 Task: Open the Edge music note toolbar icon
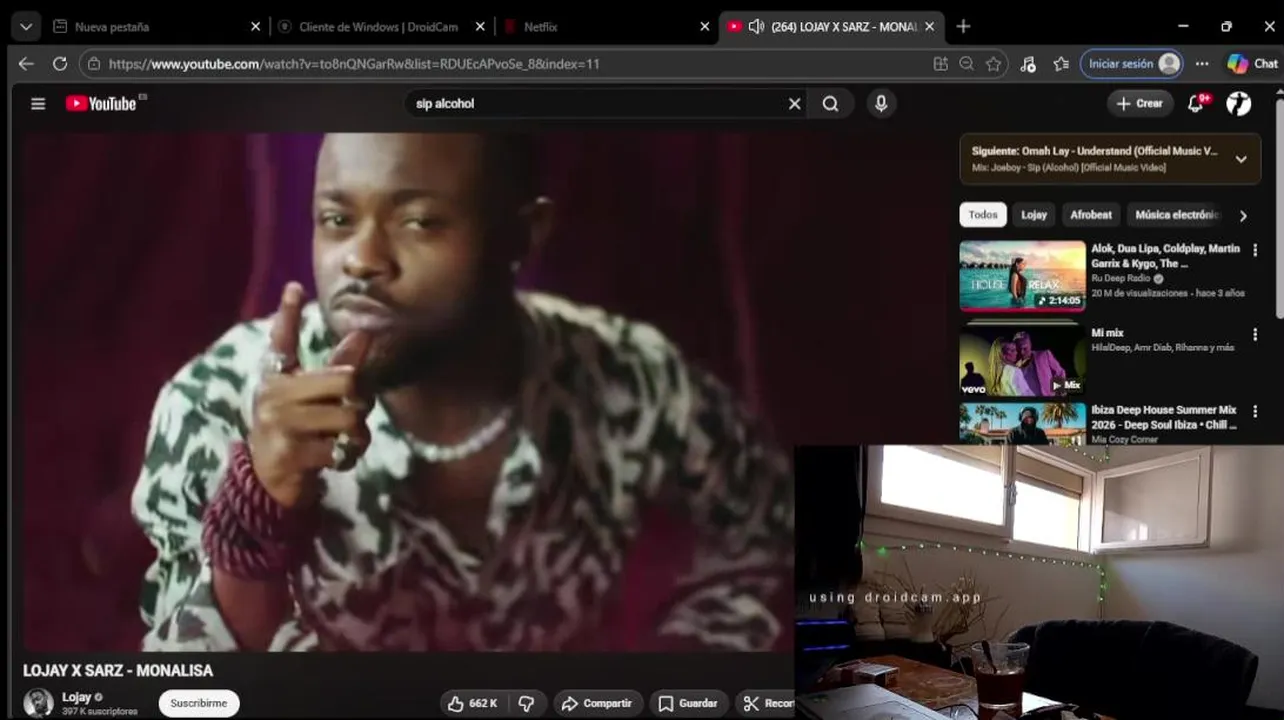tap(1028, 64)
